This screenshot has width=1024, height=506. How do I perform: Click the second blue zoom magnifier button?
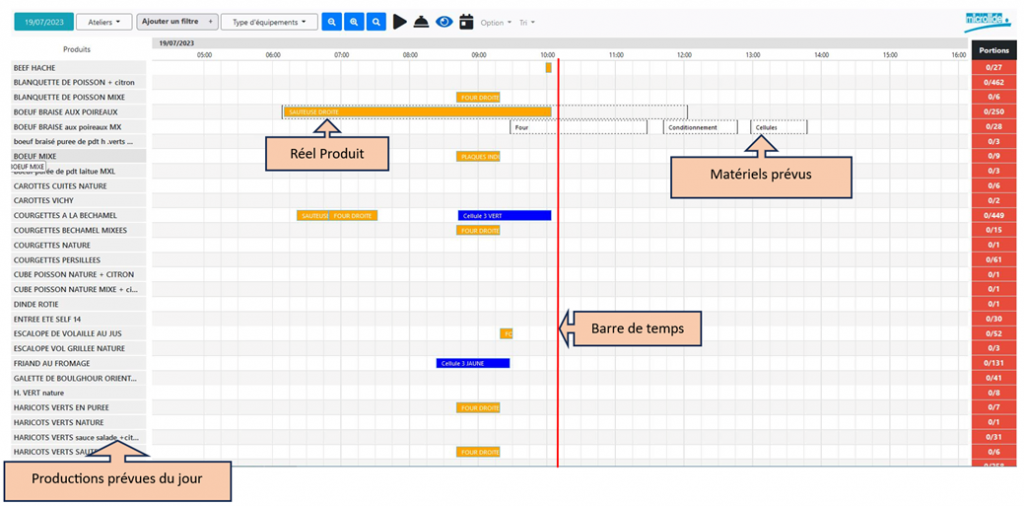click(354, 22)
